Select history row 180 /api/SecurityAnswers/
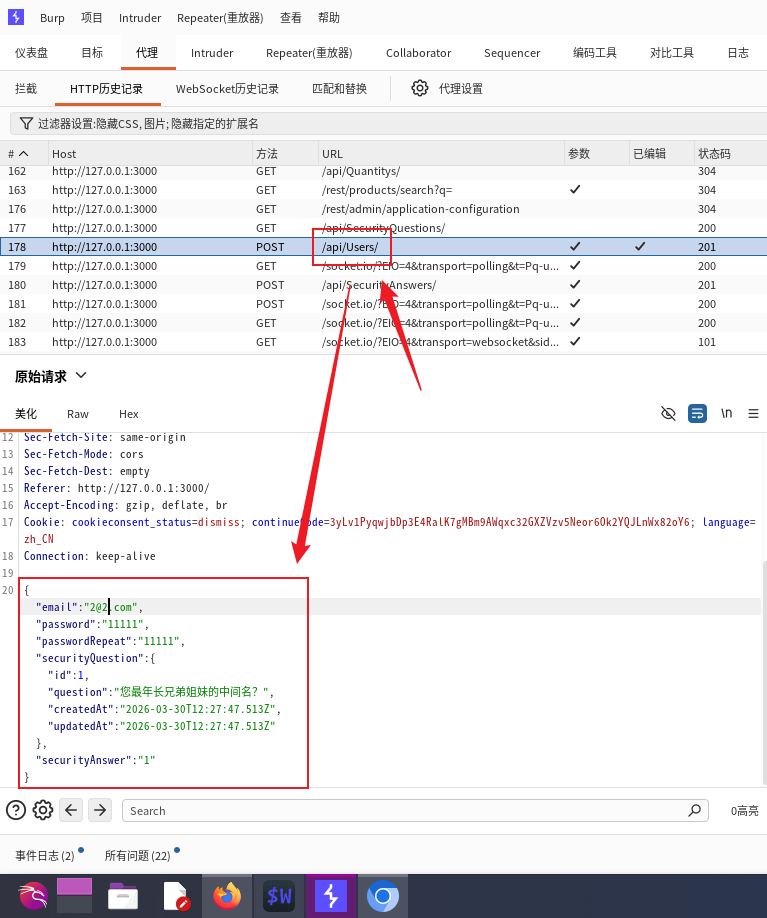767x918 pixels. point(384,285)
